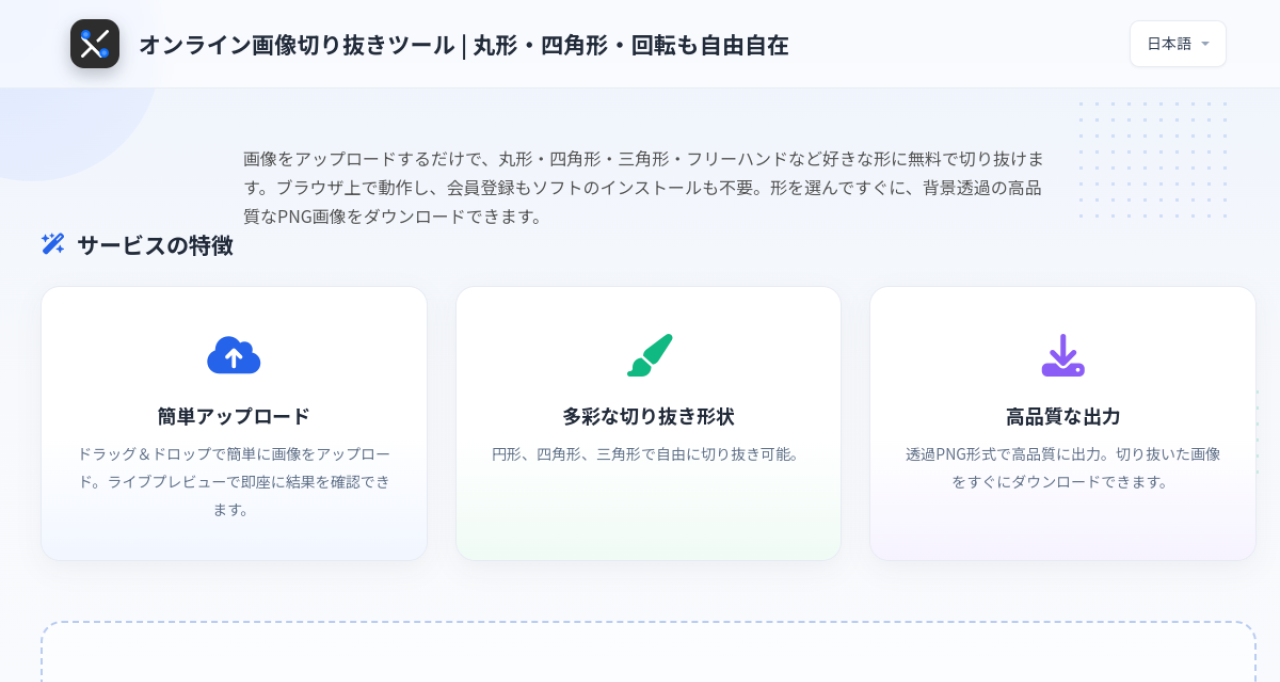Viewport: 1280px width, 682px height.
Task: Click the サービスの特徴 section heading
Action: tap(155, 245)
